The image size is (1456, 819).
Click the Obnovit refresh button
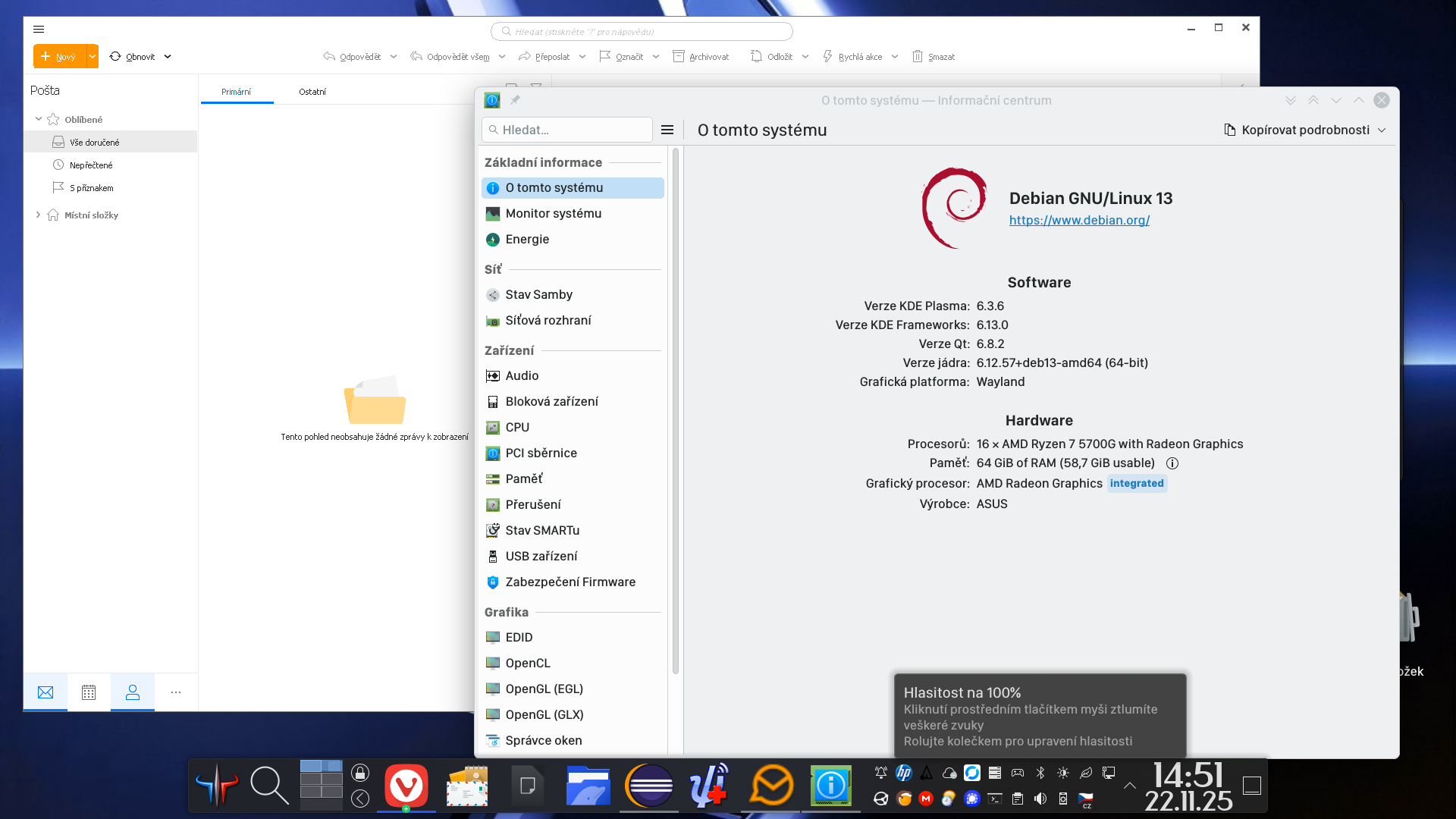[132, 56]
